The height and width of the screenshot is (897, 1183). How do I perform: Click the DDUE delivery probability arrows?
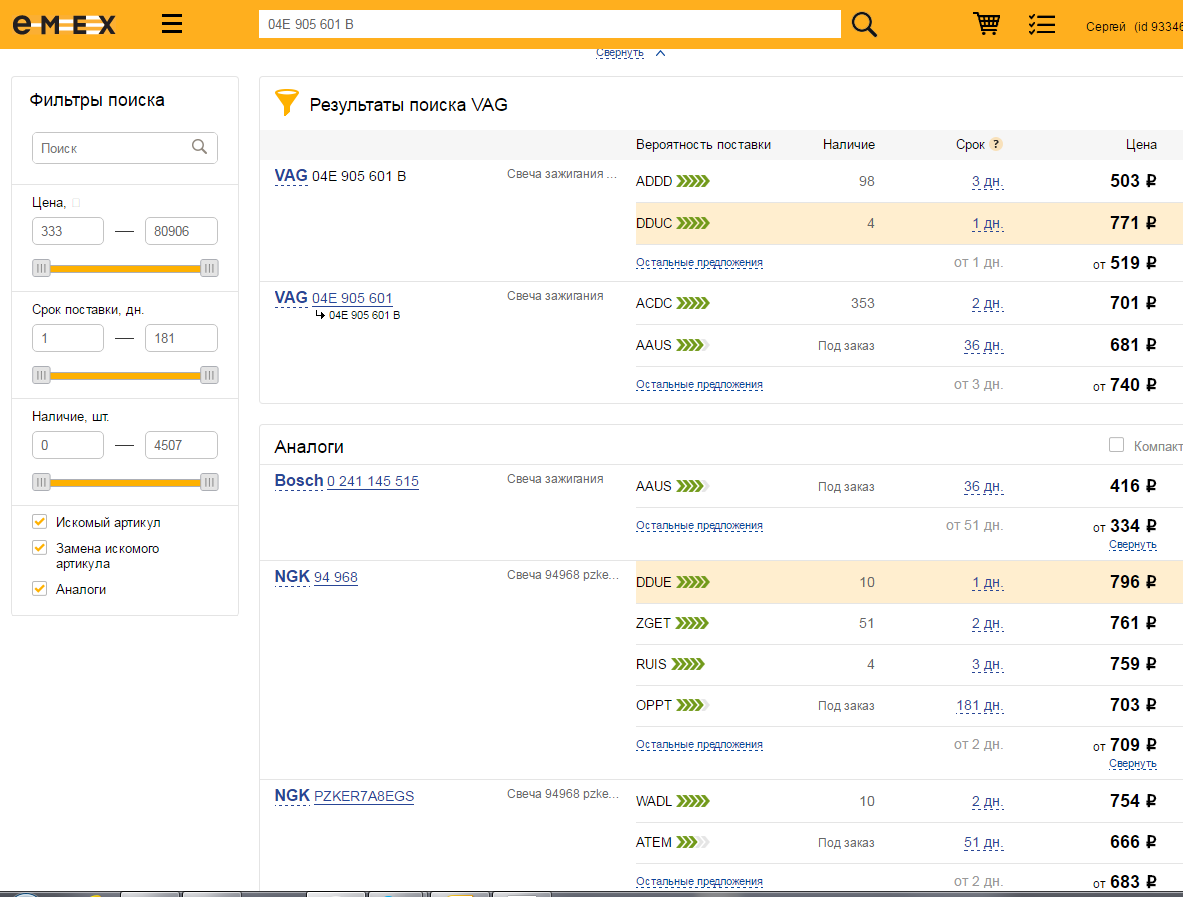coord(693,582)
